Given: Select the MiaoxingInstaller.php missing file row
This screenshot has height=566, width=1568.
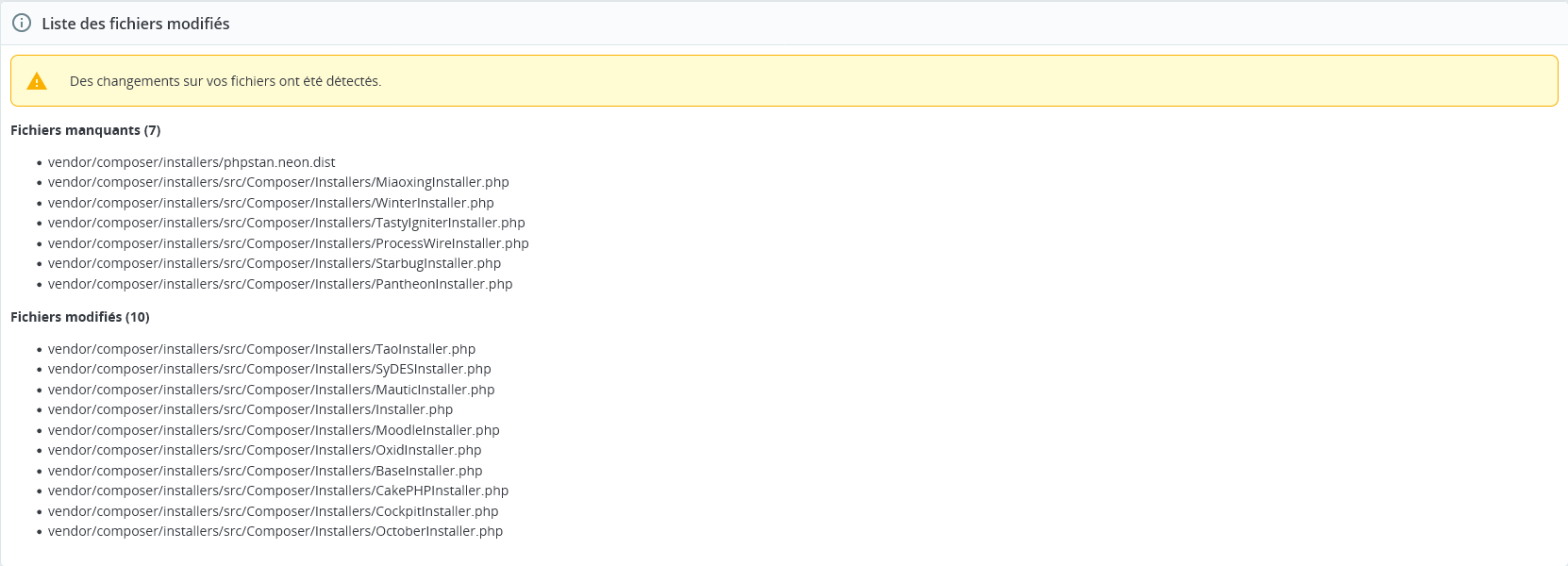Looking at the screenshot, I should pos(278,182).
